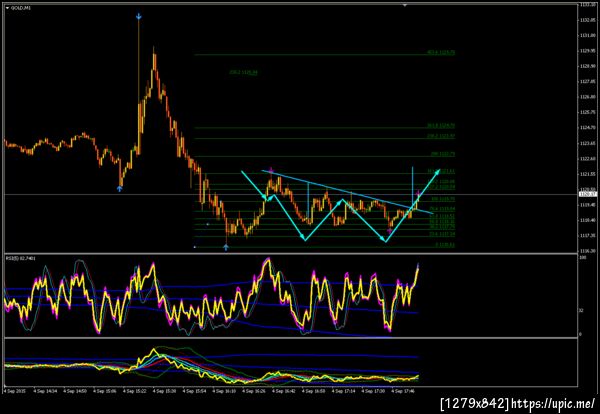600x414 pixels.
Task: Click the 4 Sep 16:10 time label
Action: [x=224, y=391]
